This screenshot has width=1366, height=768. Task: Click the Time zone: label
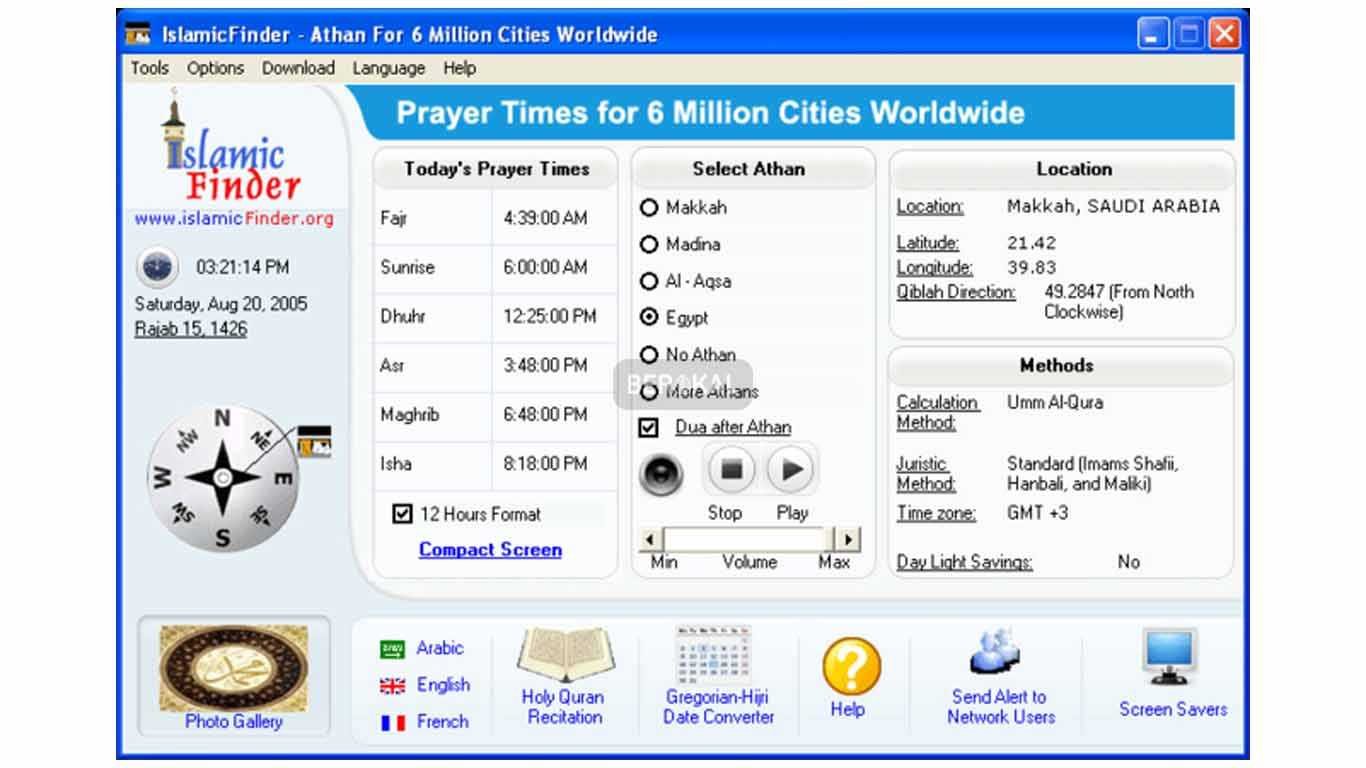point(936,513)
